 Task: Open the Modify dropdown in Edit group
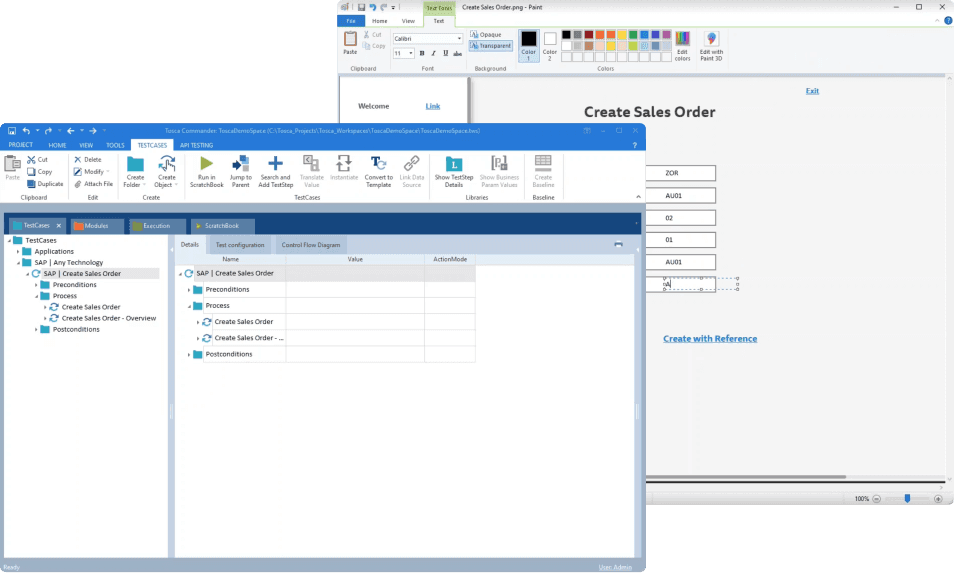108,172
